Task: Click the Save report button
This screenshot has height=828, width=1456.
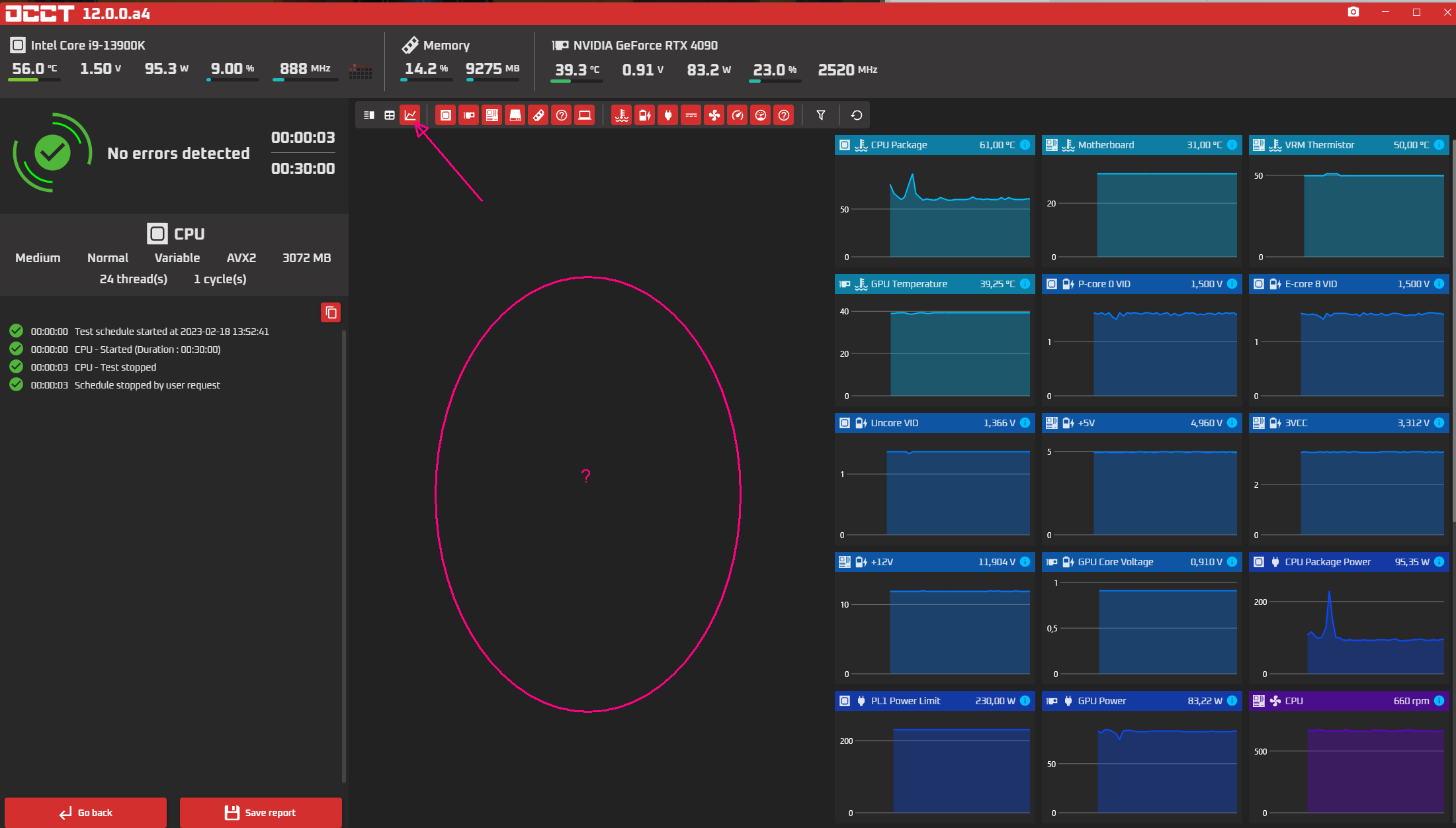Action: click(x=261, y=812)
